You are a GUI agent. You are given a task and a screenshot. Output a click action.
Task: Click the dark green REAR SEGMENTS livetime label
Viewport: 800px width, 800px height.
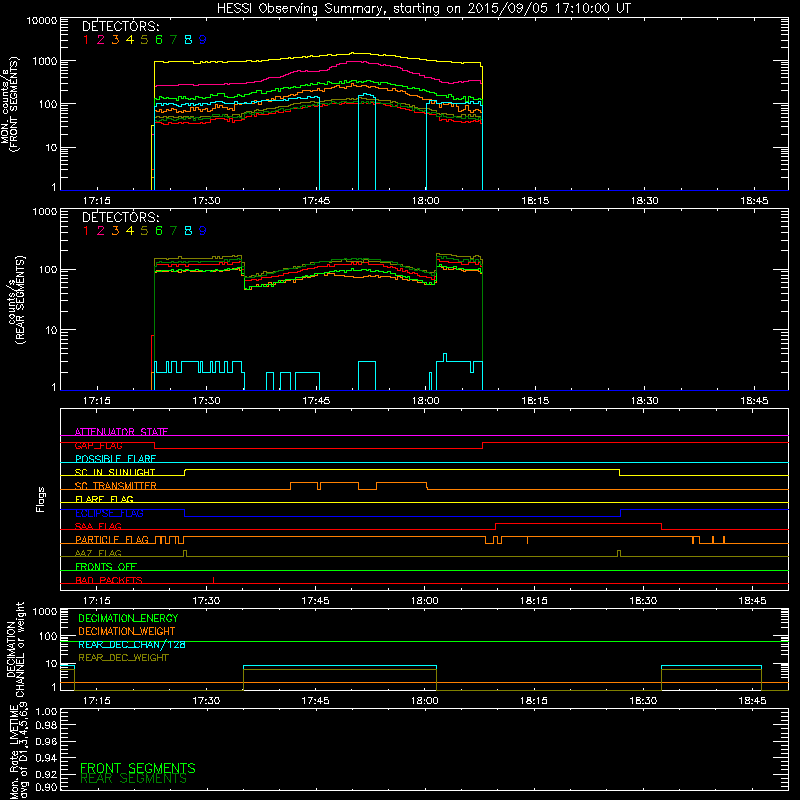tap(134, 779)
